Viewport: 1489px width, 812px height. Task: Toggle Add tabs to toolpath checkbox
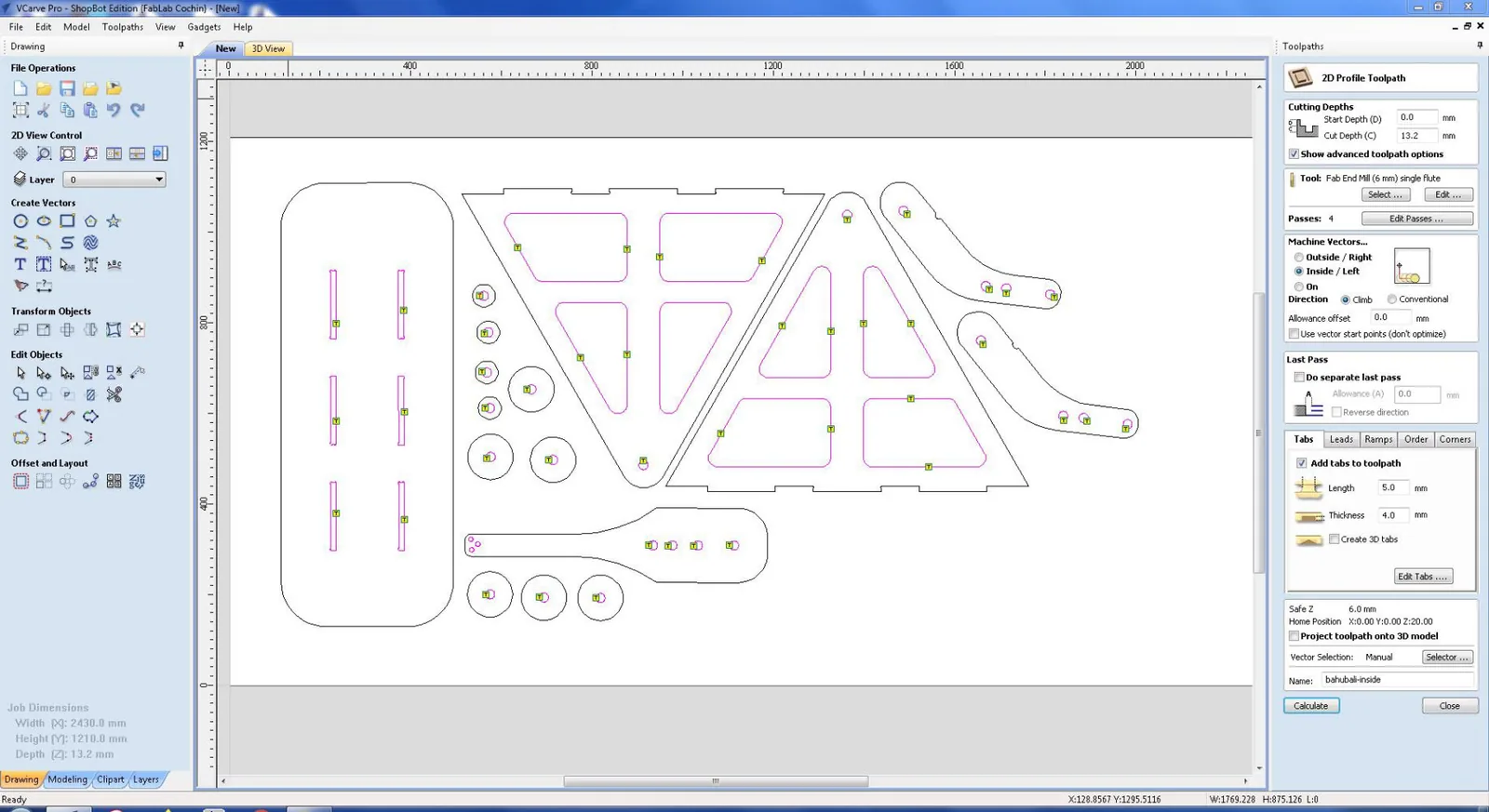pyautogui.click(x=1302, y=463)
